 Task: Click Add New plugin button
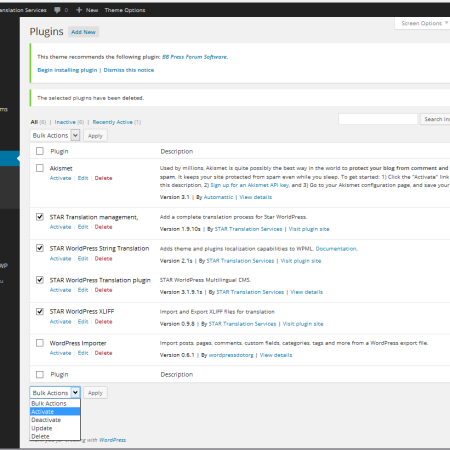pyautogui.click(x=83, y=32)
